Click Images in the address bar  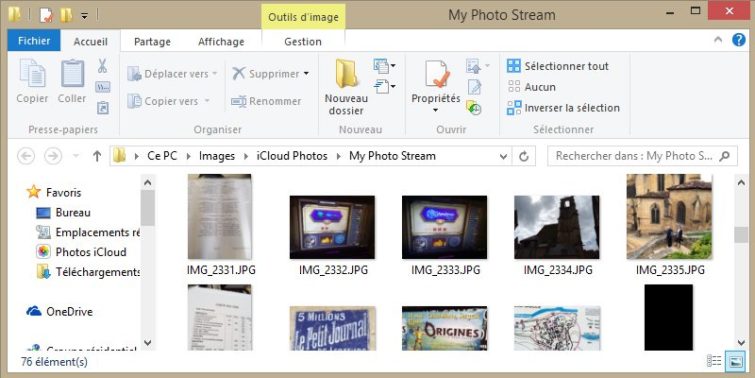click(217, 156)
